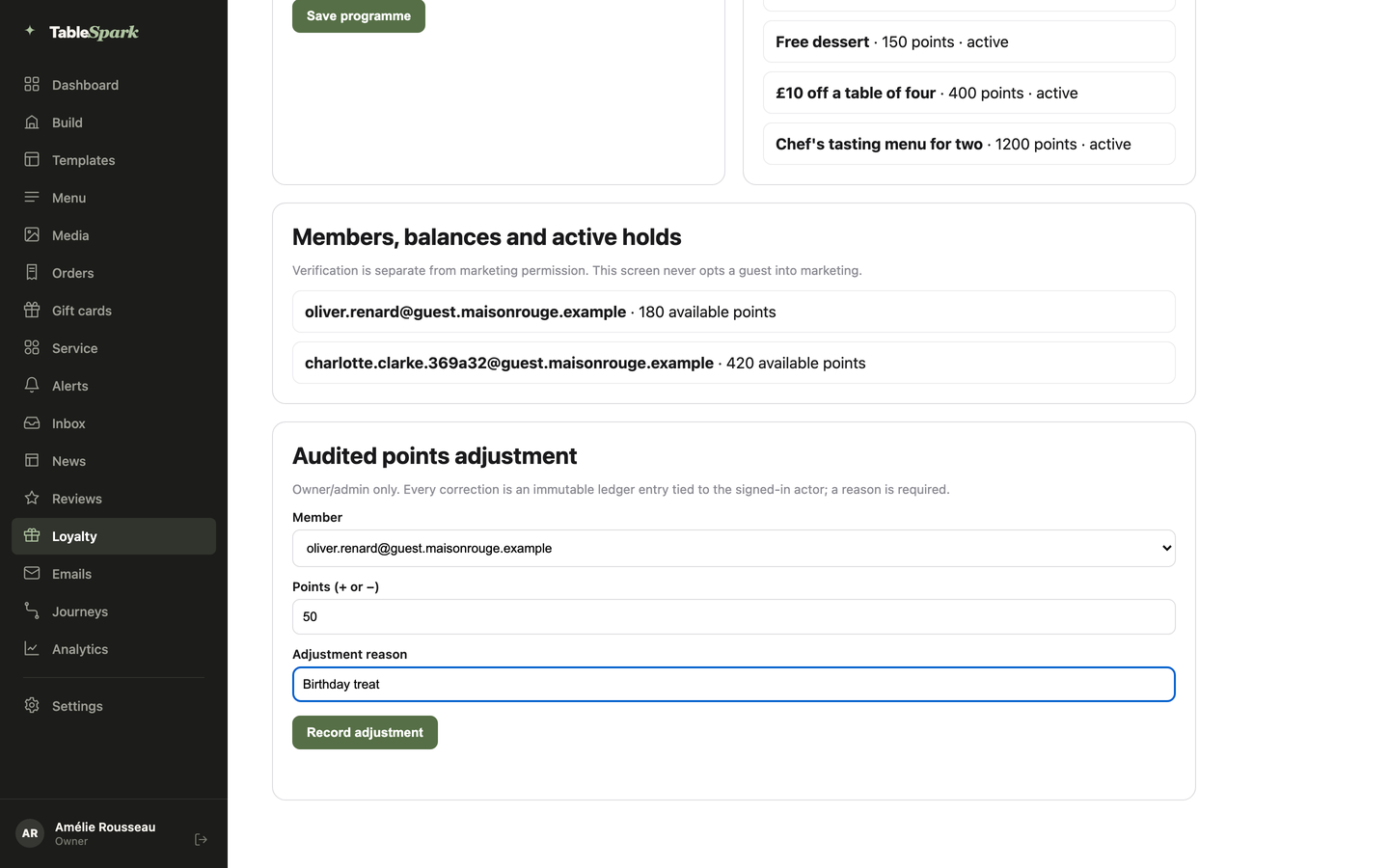This screenshot has width=1389, height=868.
Task: Select Chef's tasting menu for two row
Action: pos(969,144)
